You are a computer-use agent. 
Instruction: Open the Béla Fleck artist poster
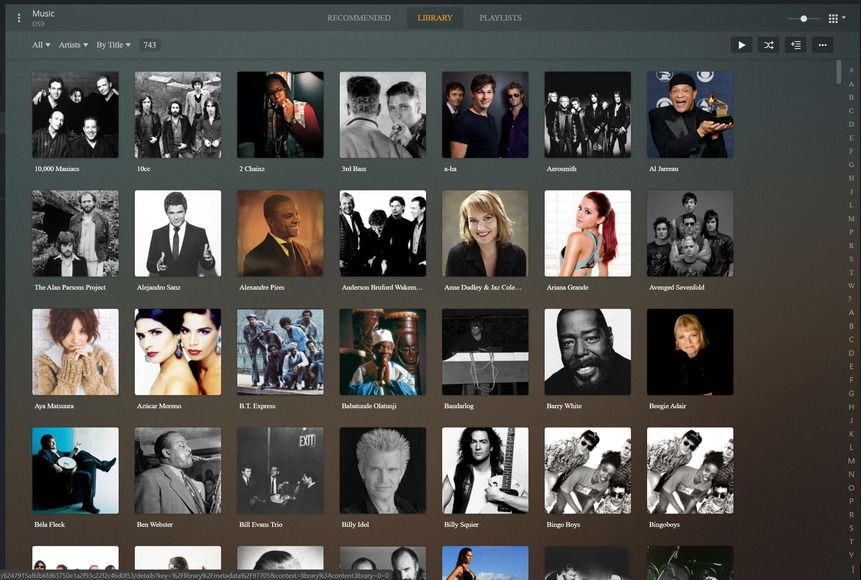click(x=75, y=471)
